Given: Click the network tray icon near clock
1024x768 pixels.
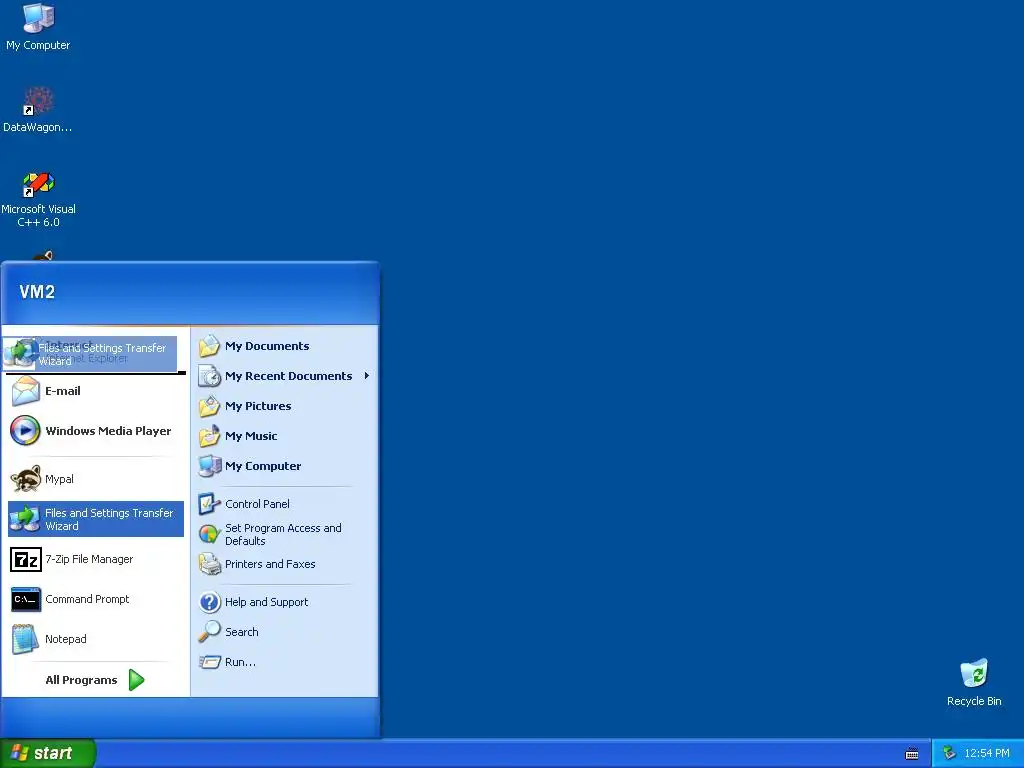Looking at the screenshot, I should (950, 753).
